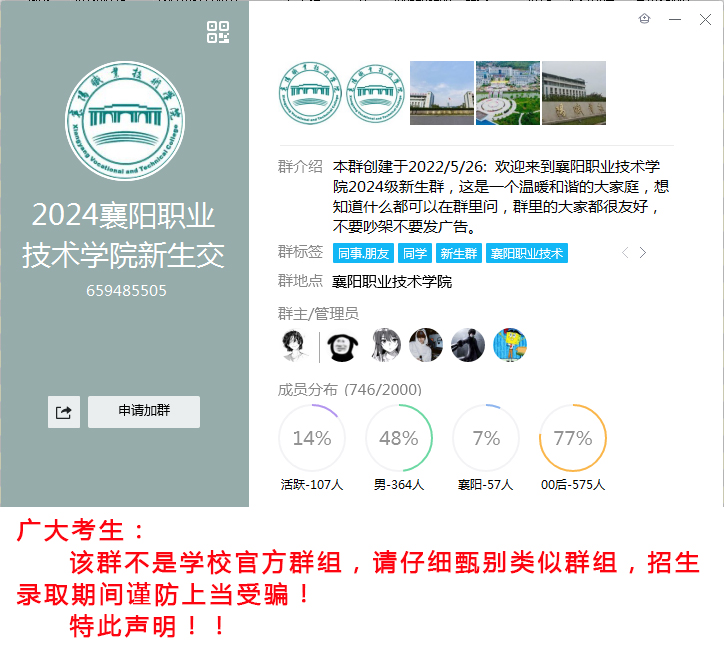The image size is (724, 654).
Task: Click the 男 48% distribution ring
Action: click(x=399, y=438)
